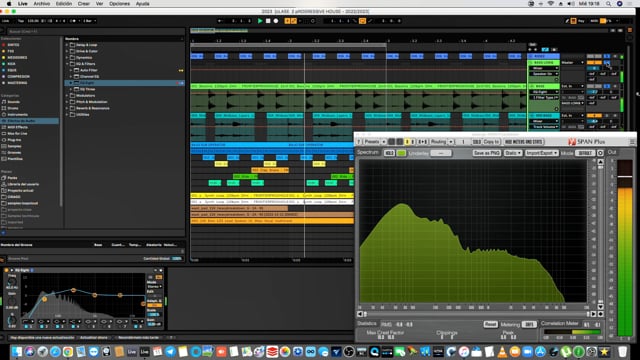
Task: Open Opciones menu
Action: 119,4
